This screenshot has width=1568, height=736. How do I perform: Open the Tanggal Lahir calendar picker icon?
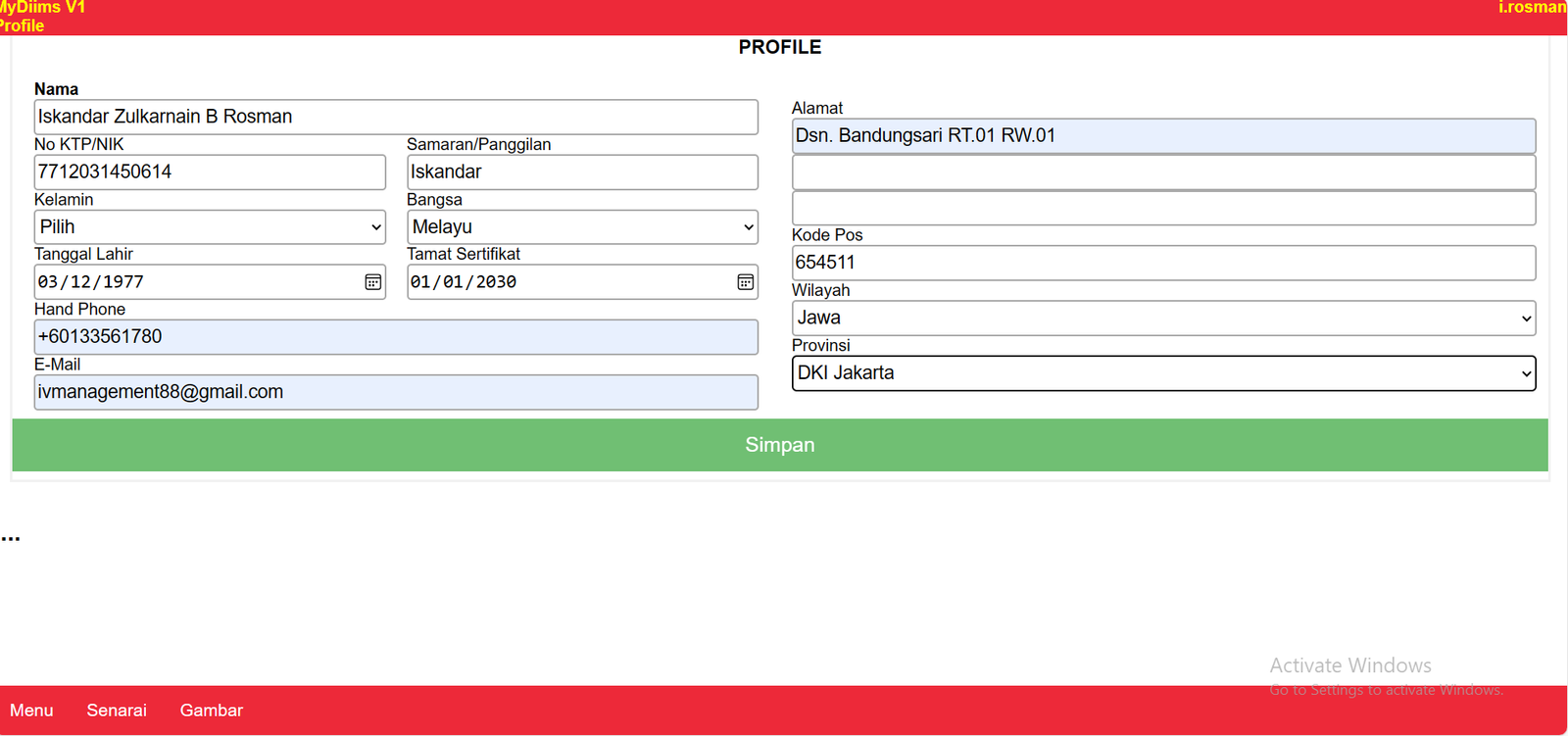tap(373, 282)
